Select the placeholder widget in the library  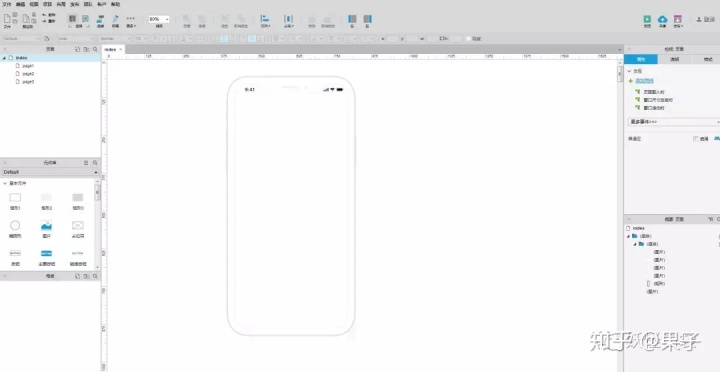78,228
